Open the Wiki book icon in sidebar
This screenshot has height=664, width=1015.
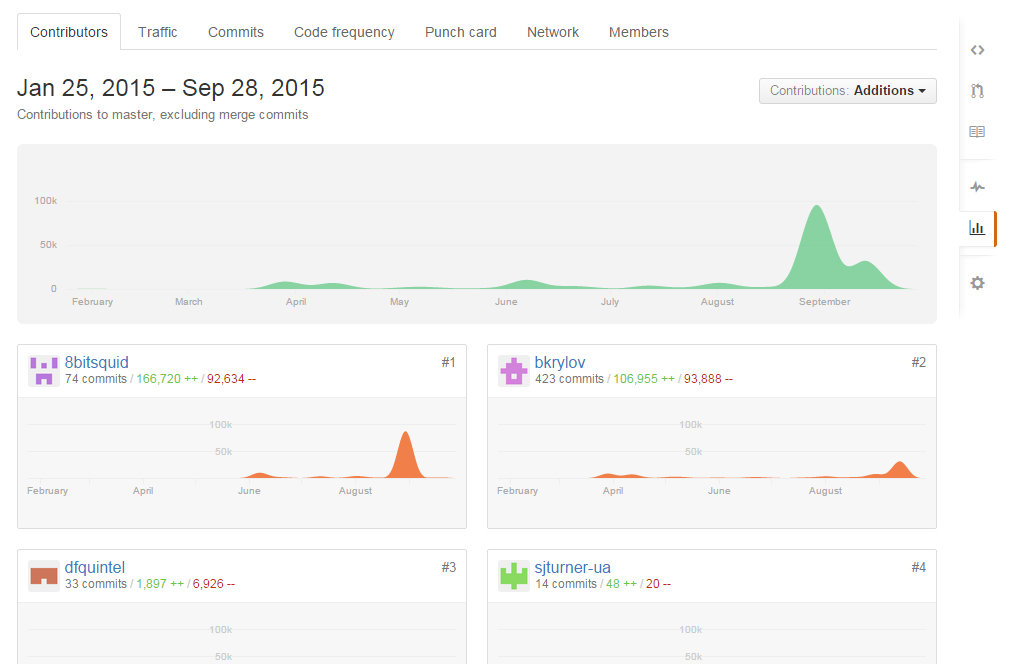977,131
